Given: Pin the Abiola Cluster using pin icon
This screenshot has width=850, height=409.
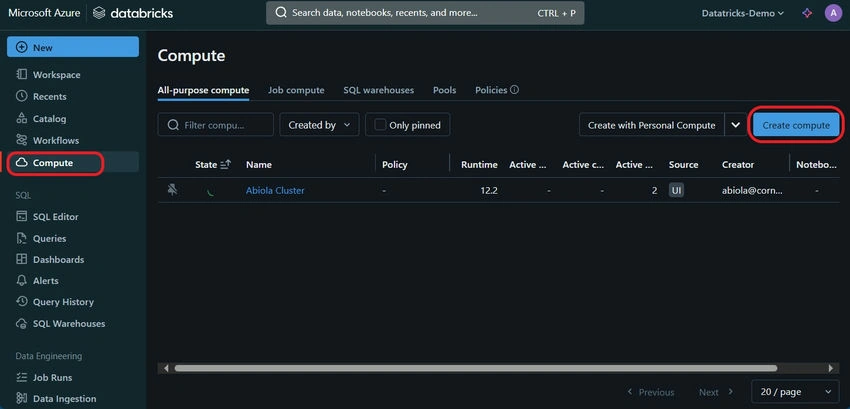Looking at the screenshot, I should (172, 190).
